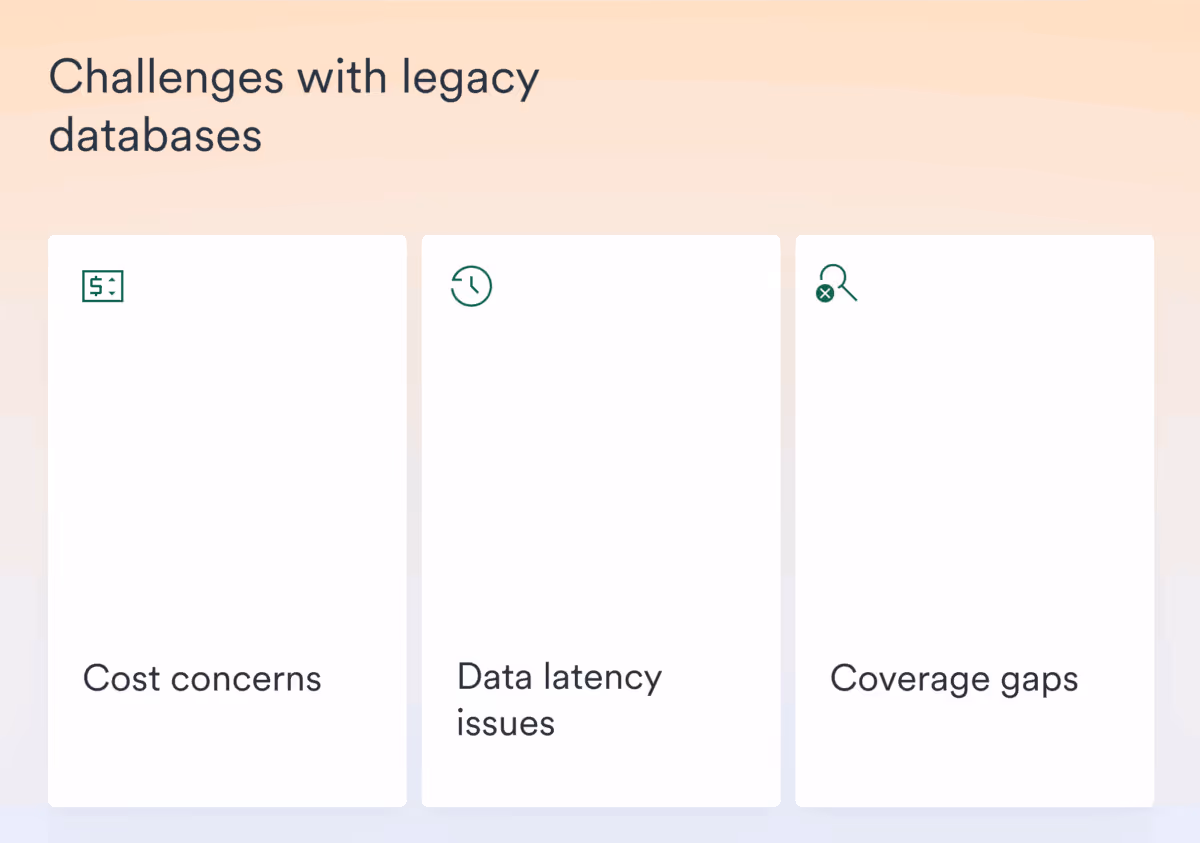Click the dollar sign inside cost icon
This screenshot has height=843, width=1200.
click(96, 287)
